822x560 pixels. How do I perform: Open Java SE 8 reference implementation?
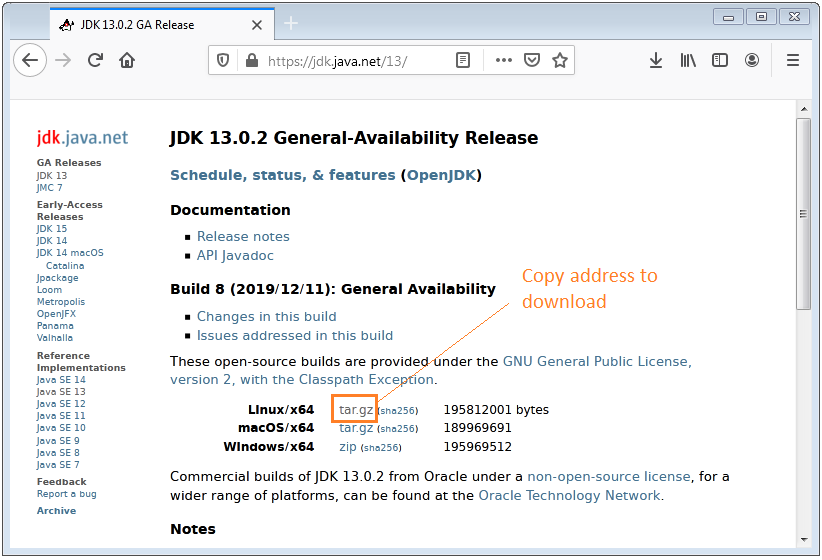point(58,453)
